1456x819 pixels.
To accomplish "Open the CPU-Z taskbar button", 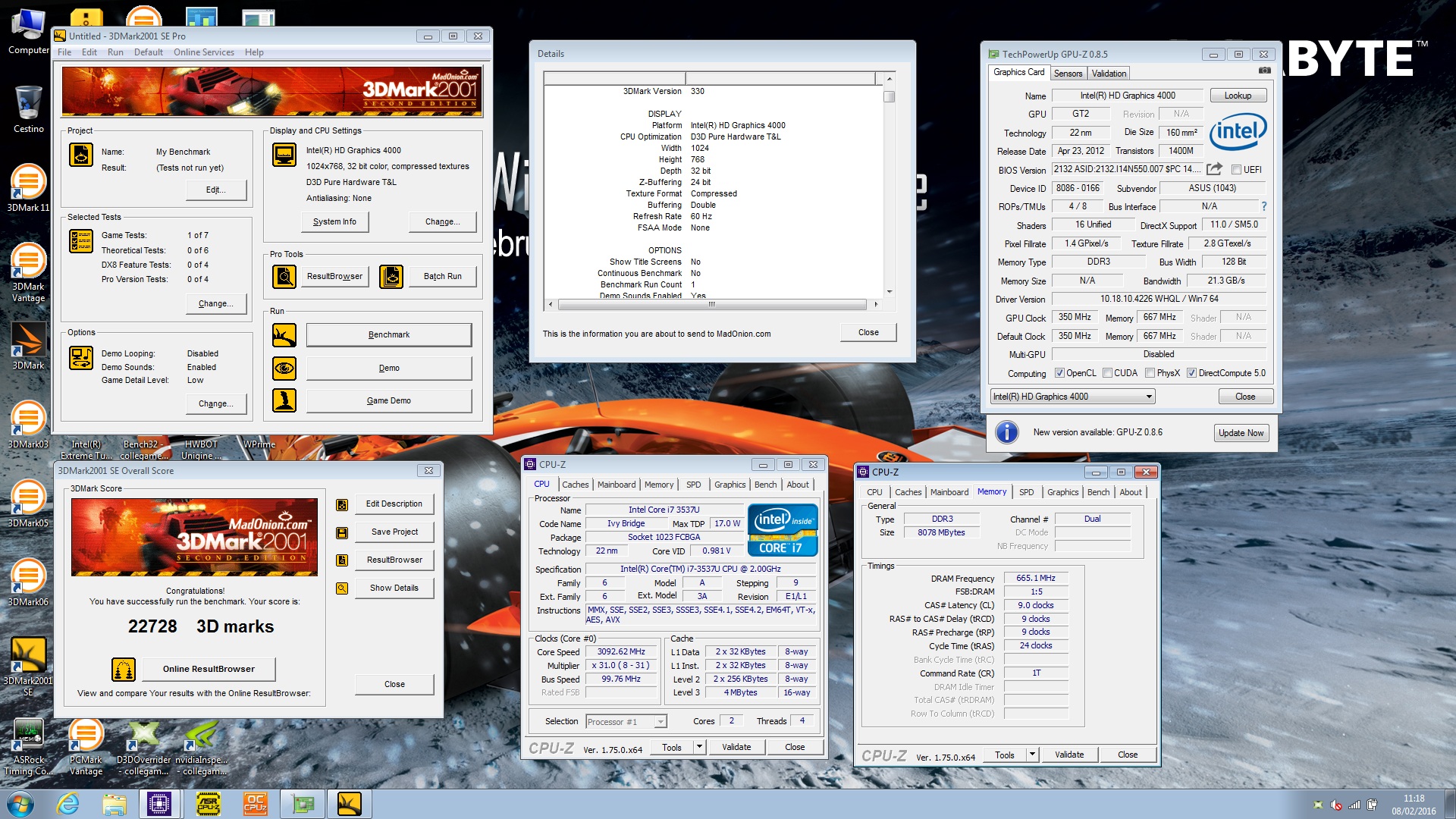I will [159, 804].
